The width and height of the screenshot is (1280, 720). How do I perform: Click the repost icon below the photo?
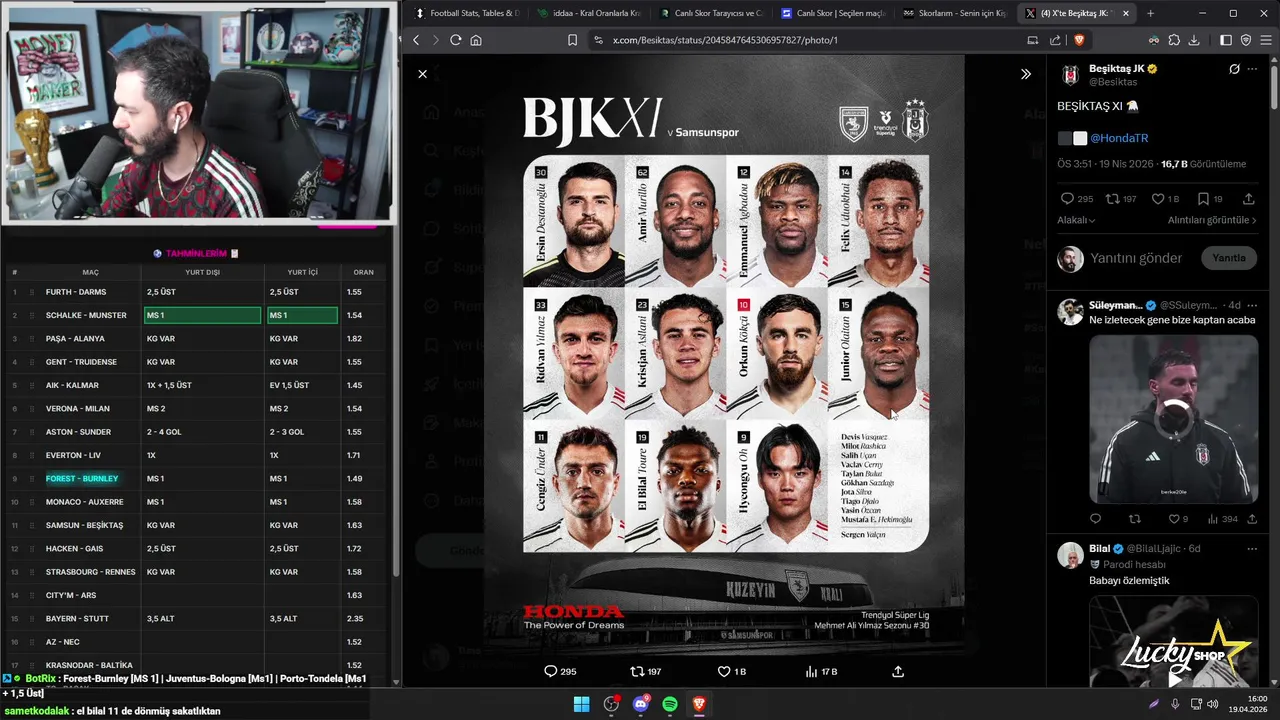point(637,671)
